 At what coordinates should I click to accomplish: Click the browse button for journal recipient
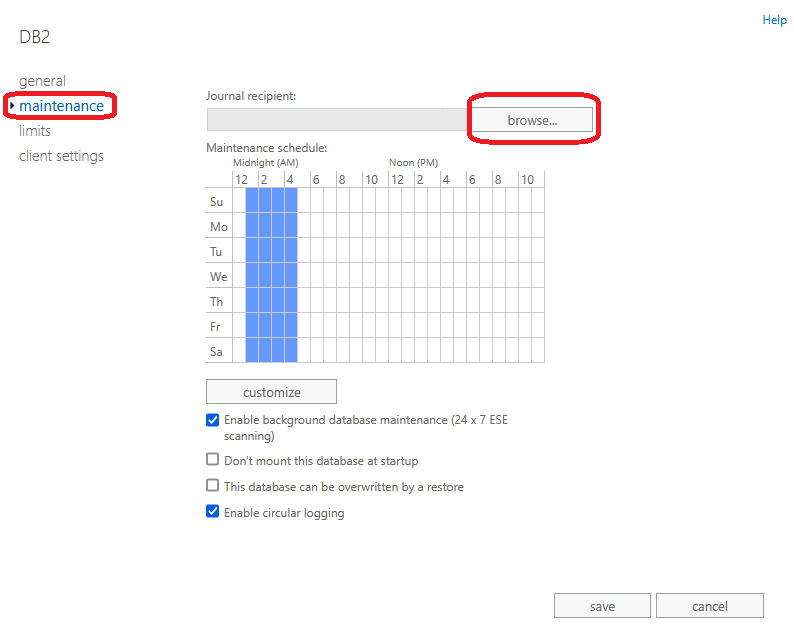pos(532,120)
